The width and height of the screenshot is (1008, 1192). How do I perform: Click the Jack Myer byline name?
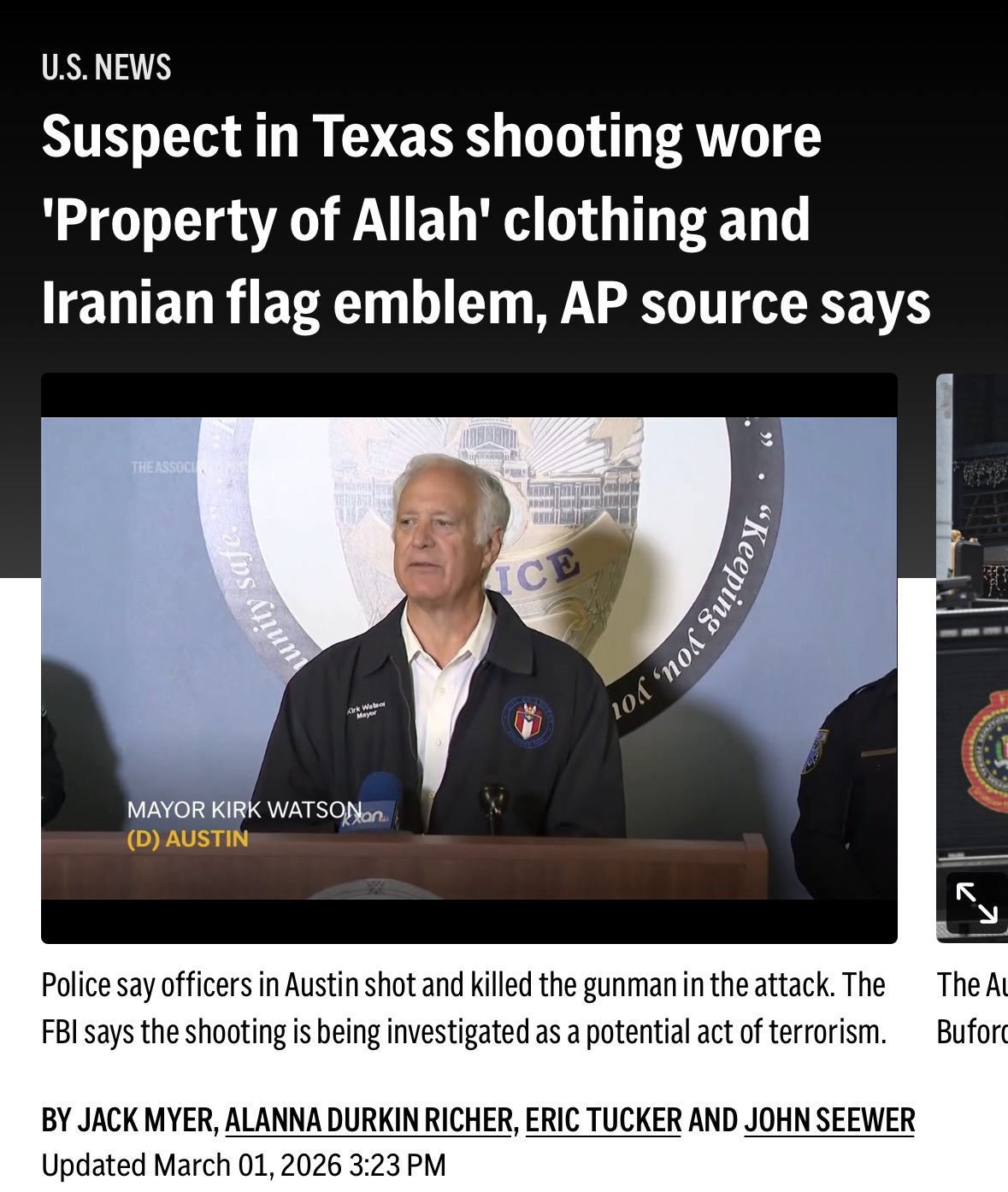pyautogui.click(x=148, y=1120)
